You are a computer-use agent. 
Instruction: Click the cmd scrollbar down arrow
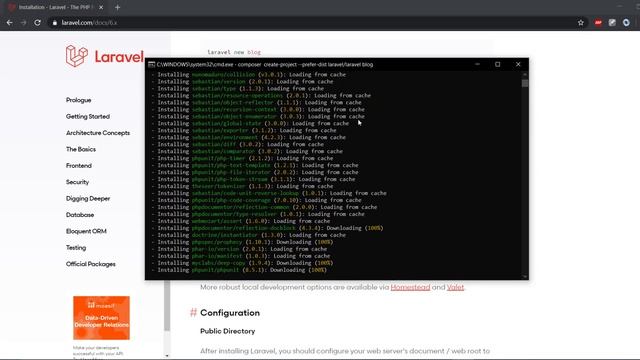point(525,276)
